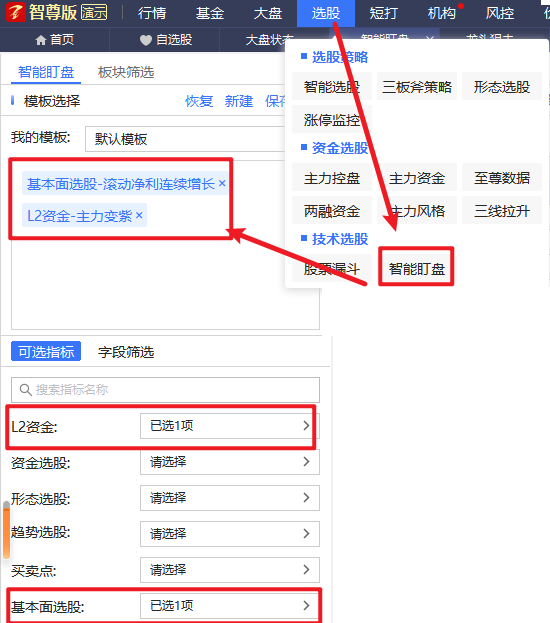
Task: Open the 机构 menu
Action: (x=442, y=13)
